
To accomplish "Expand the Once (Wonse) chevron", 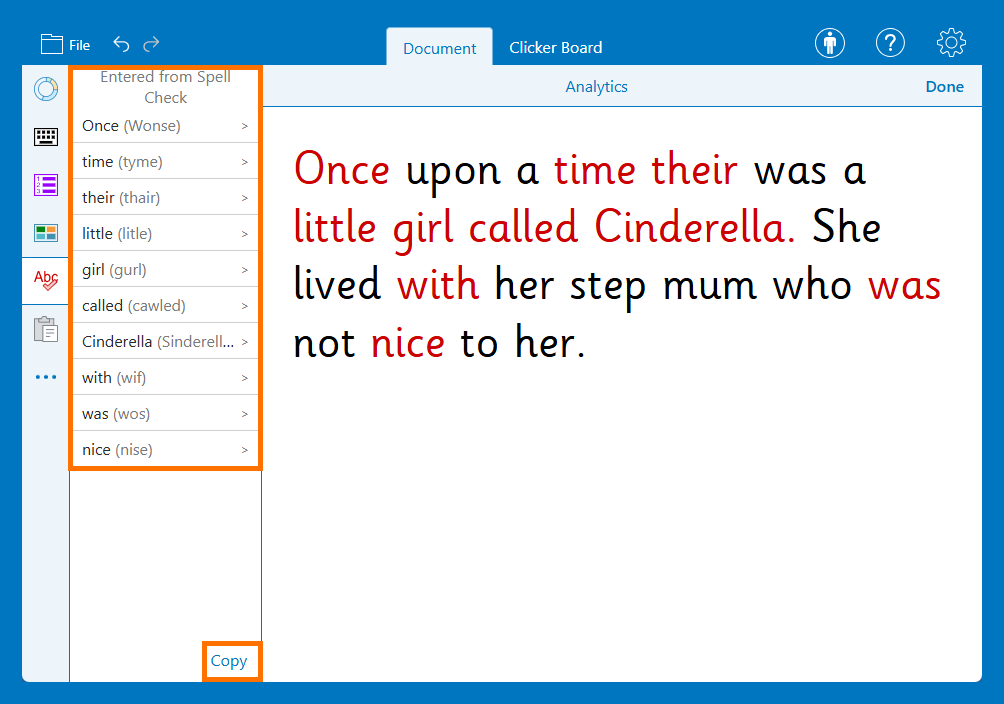I will point(245,126).
